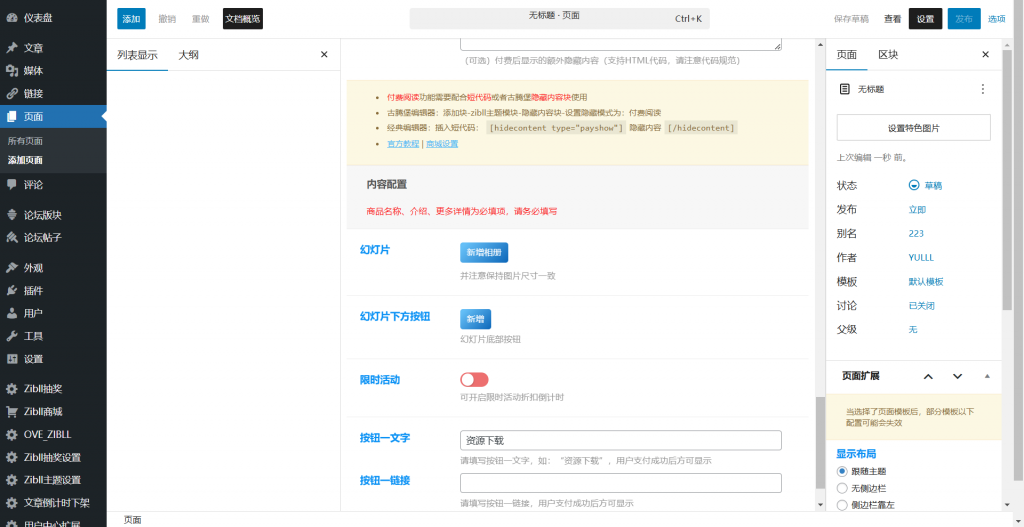Click the 媒体 media icon

click(x=12, y=71)
